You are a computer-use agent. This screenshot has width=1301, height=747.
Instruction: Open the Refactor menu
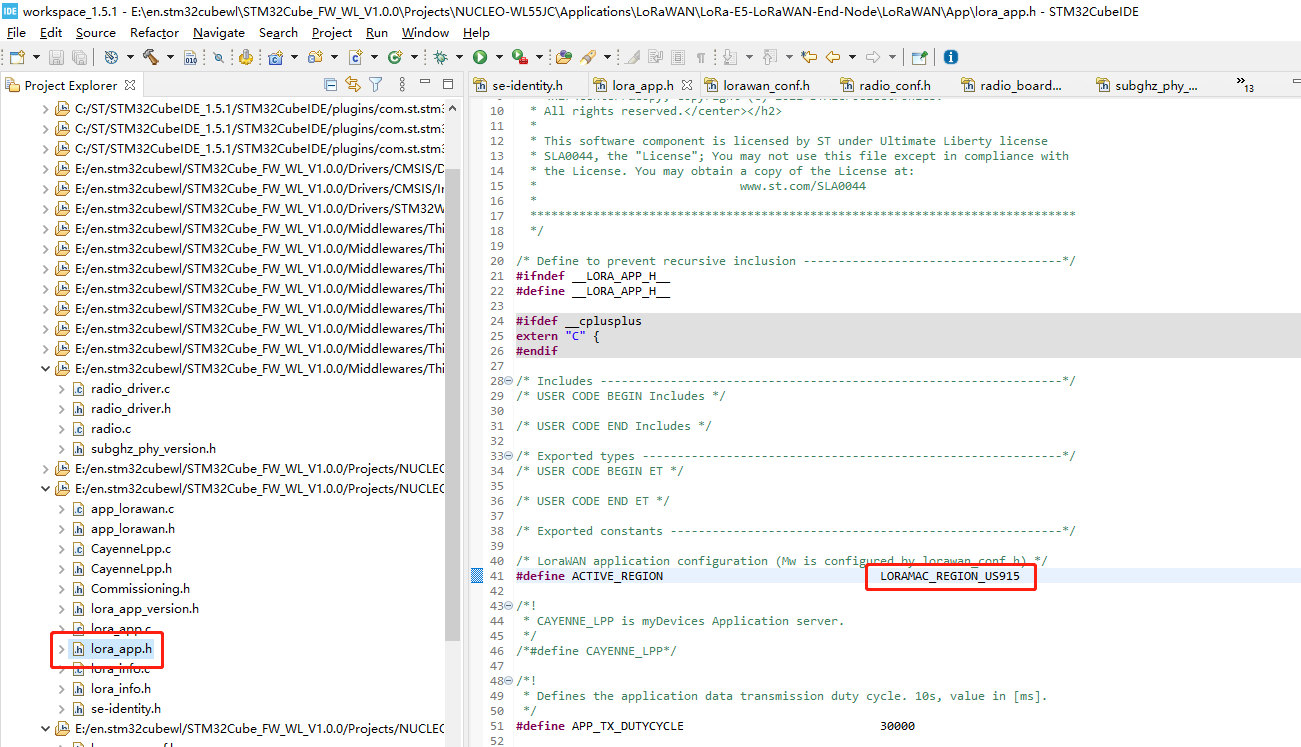pos(154,32)
